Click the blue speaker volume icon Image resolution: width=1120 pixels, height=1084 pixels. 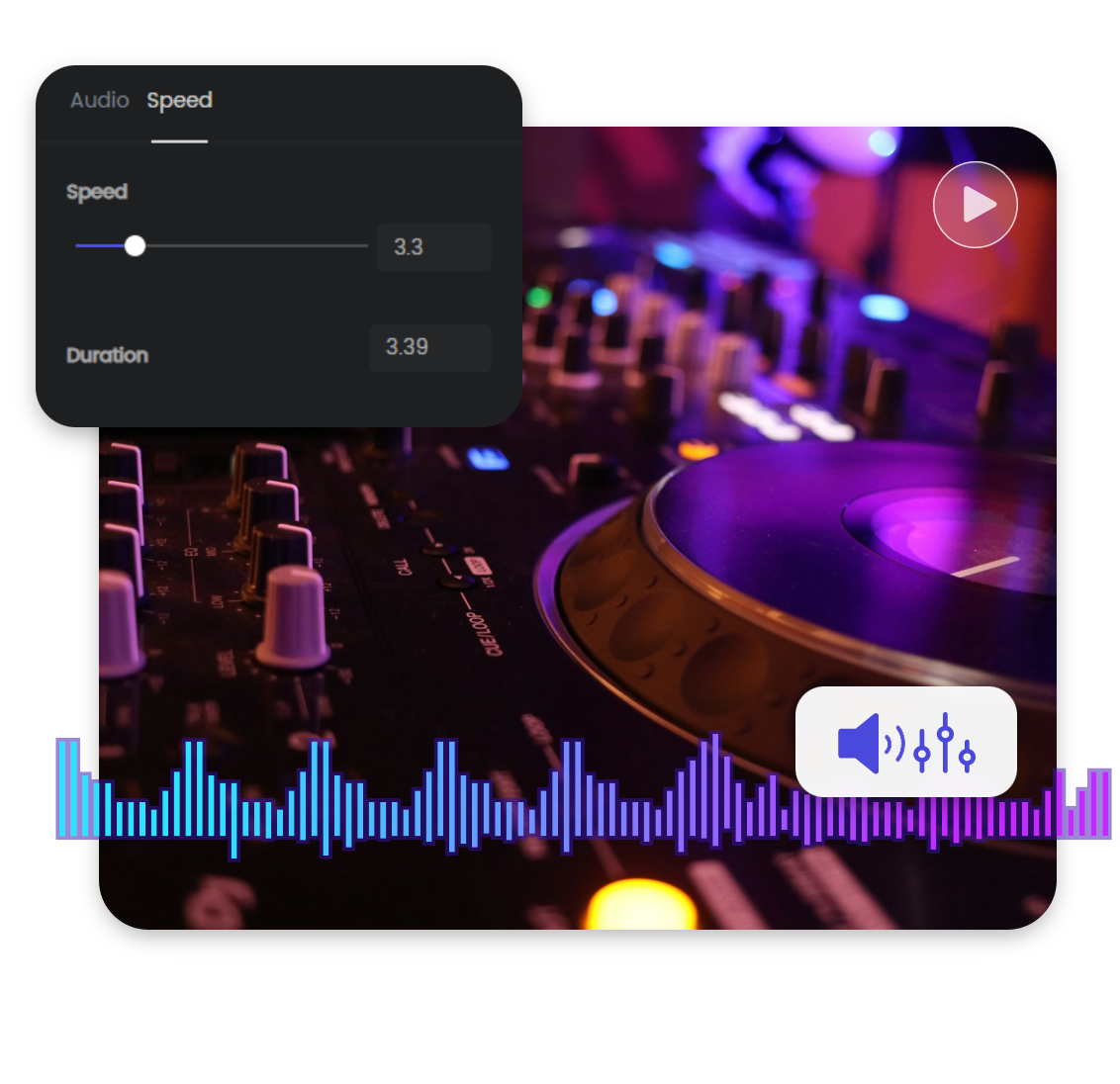(857, 743)
